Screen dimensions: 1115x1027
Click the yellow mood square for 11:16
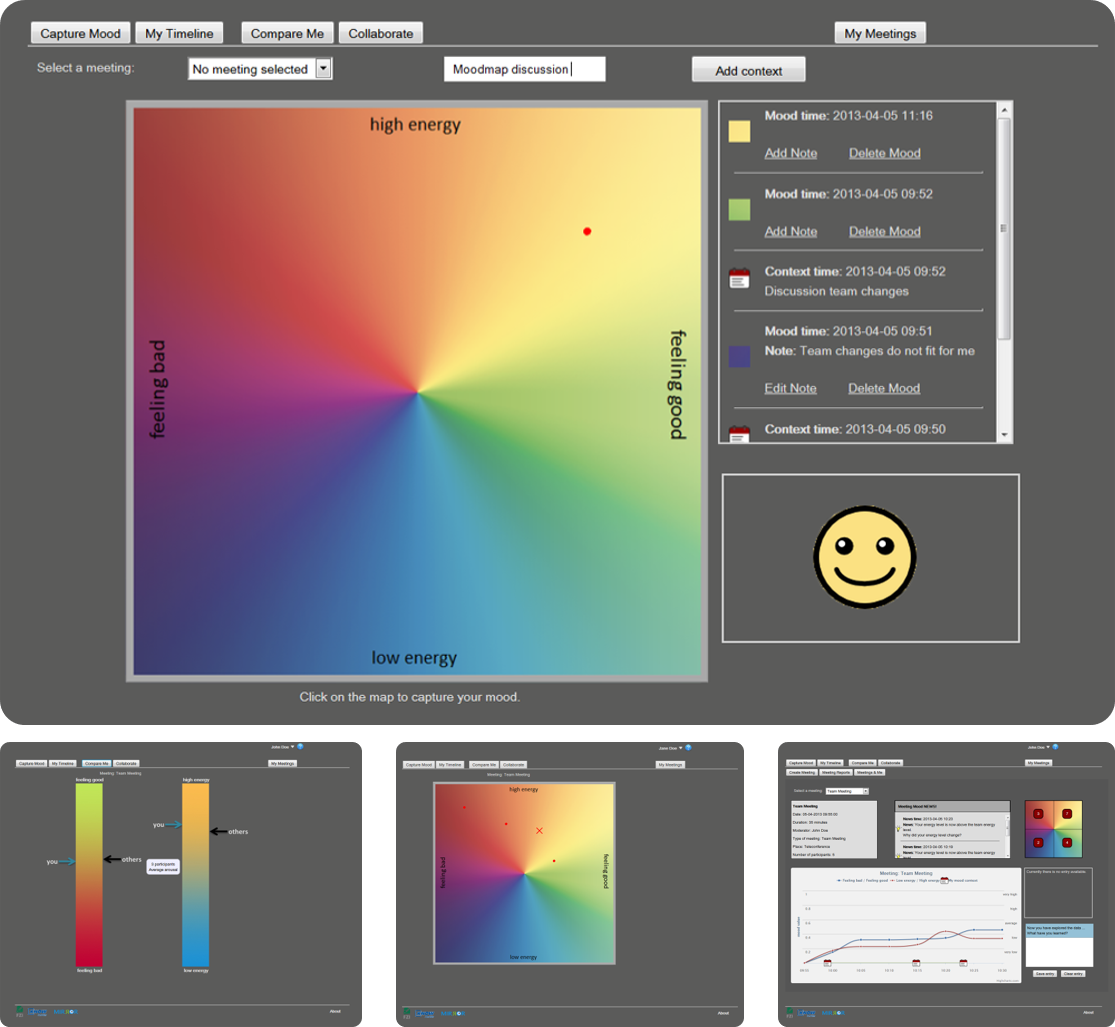tap(739, 132)
